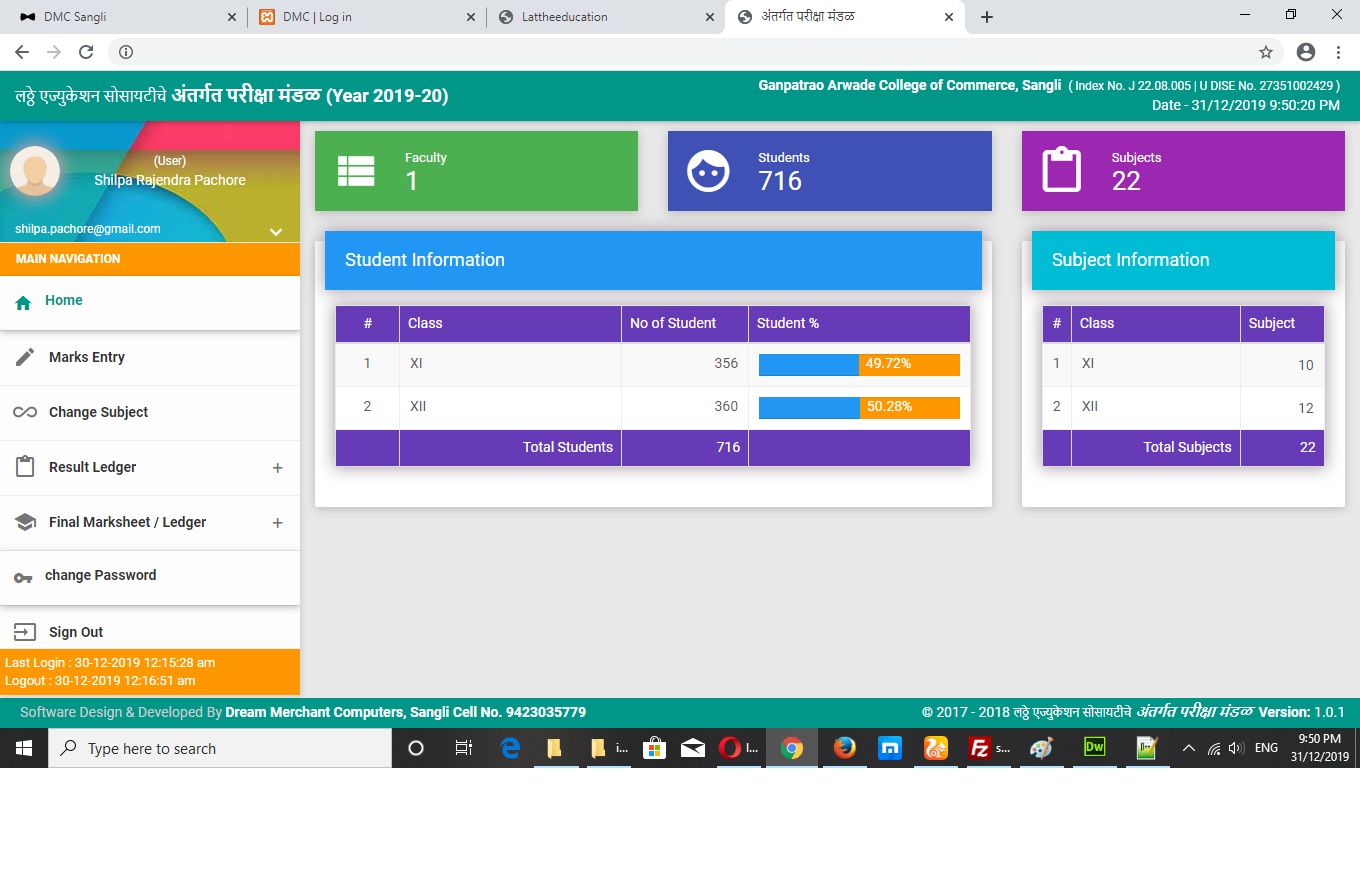Click the XI student percentage bar
The image size is (1360, 875).
pyautogui.click(x=858, y=364)
